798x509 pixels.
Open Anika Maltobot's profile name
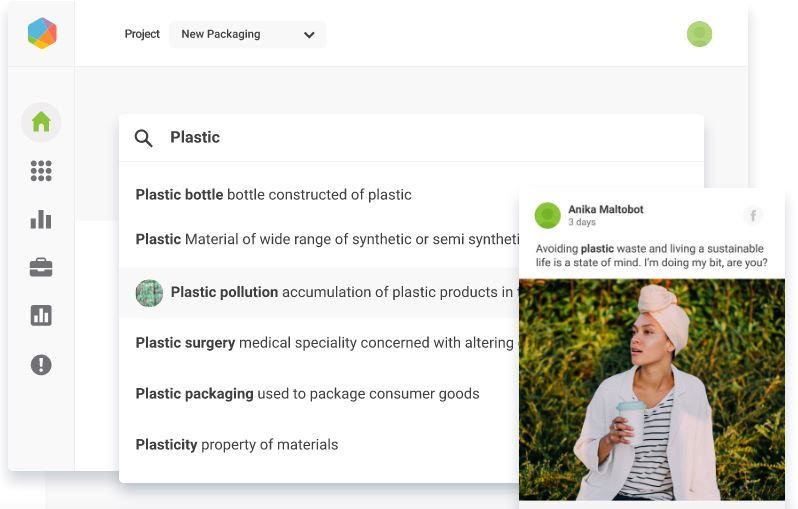(605, 209)
